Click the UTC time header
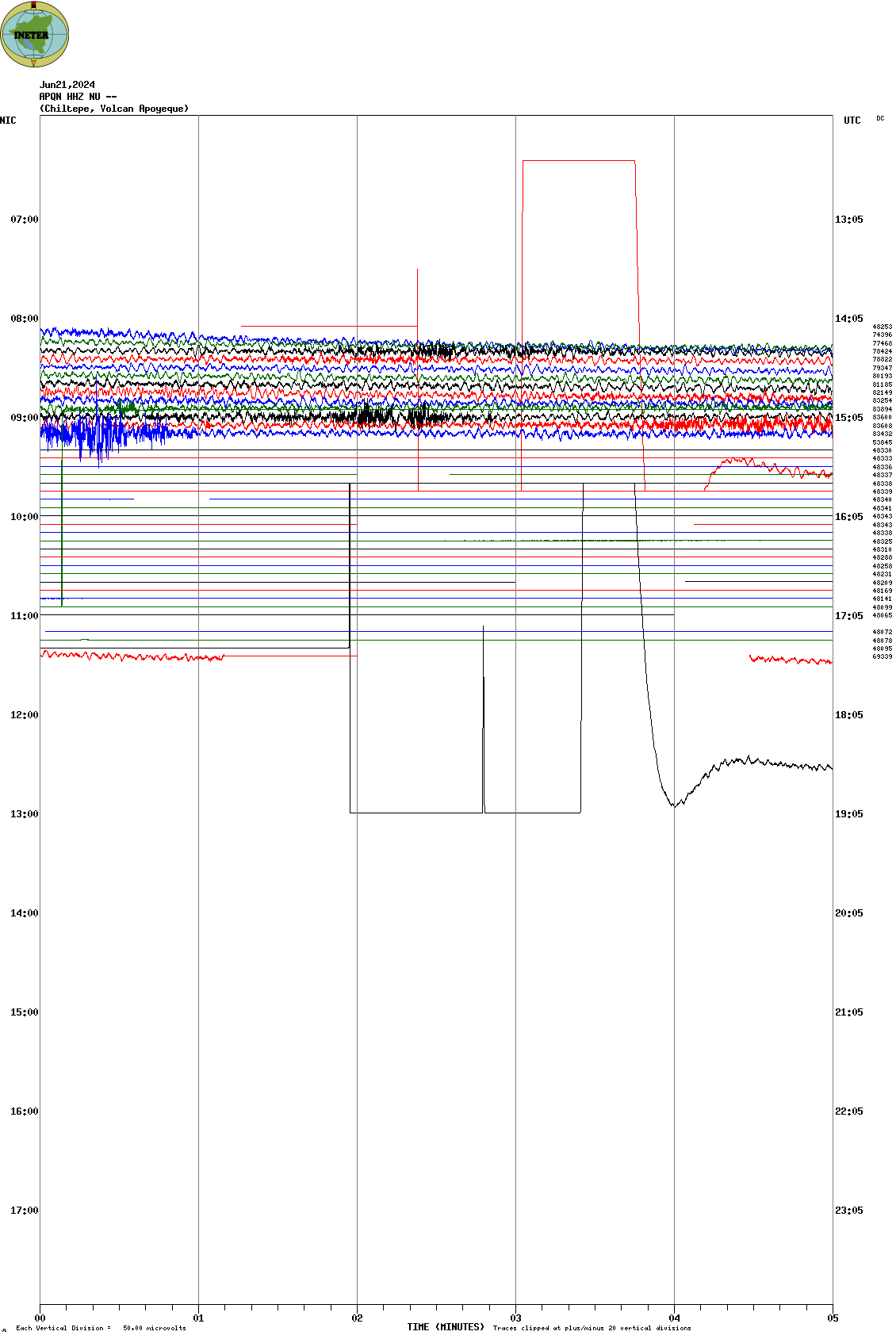This screenshot has height=1339, width=896. pyautogui.click(x=852, y=121)
